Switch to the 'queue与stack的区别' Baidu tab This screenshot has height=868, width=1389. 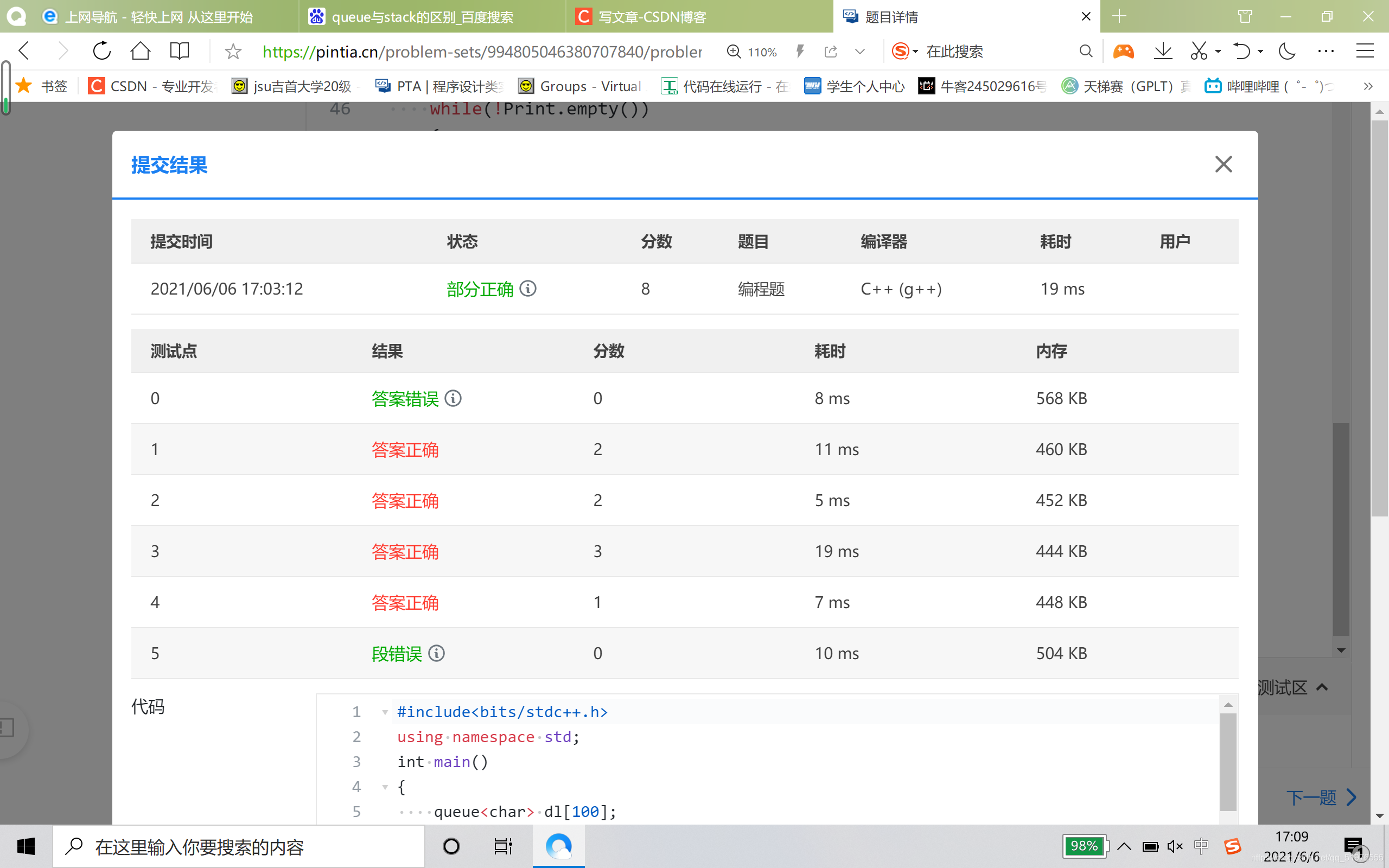pos(432,17)
